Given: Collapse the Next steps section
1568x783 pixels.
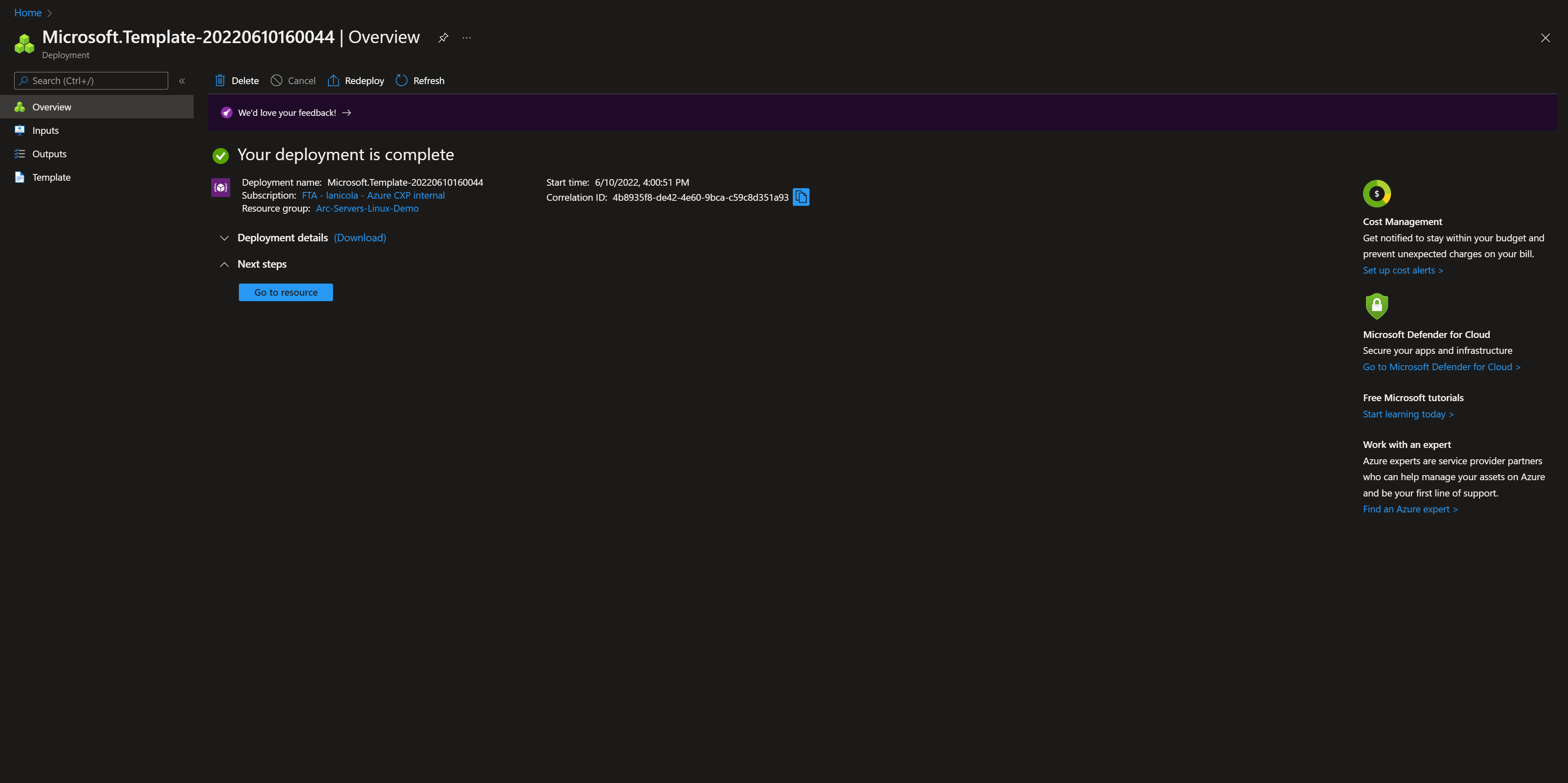Looking at the screenshot, I should pyautogui.click(x=224, y=264).
